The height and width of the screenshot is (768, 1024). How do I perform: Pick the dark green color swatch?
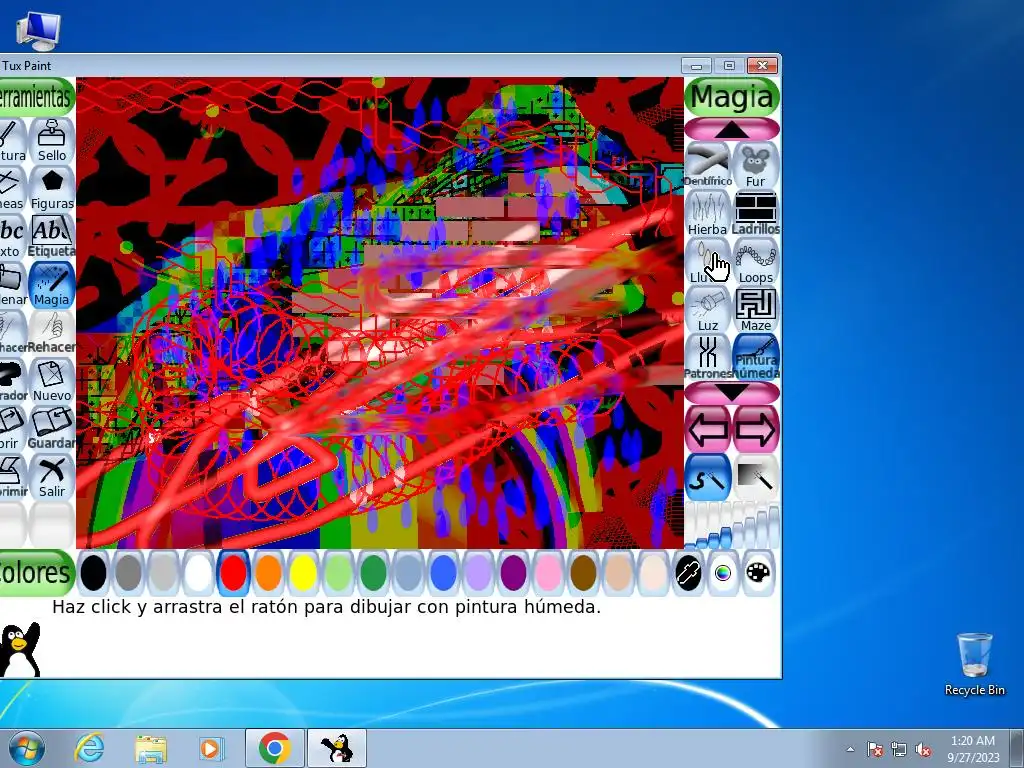point(373,573)
